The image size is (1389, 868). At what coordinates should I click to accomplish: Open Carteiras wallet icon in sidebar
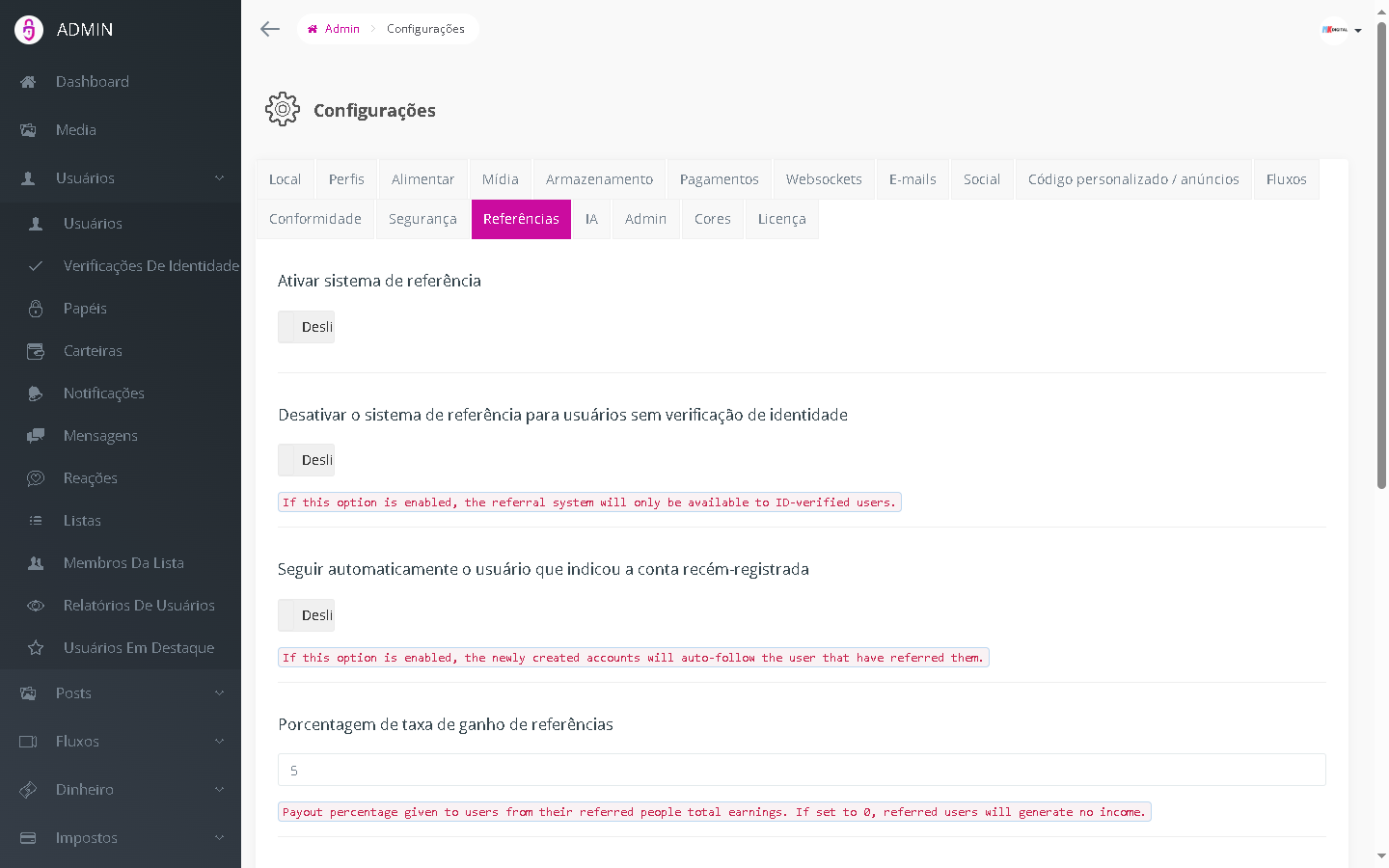tap(36, 351)
